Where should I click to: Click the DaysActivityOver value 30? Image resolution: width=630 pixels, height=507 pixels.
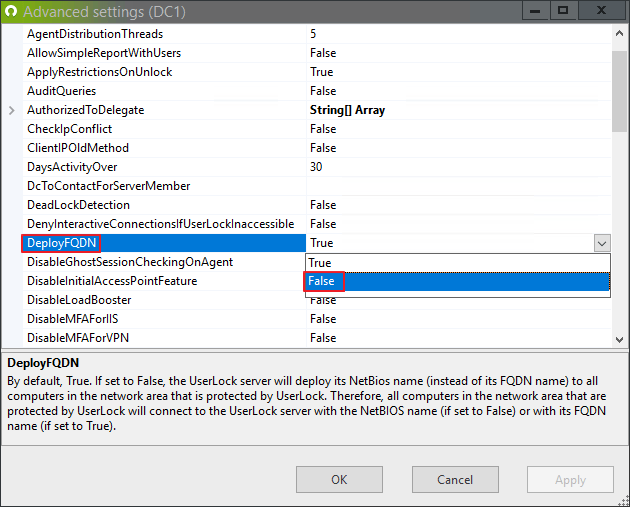(x=316, y=167)
